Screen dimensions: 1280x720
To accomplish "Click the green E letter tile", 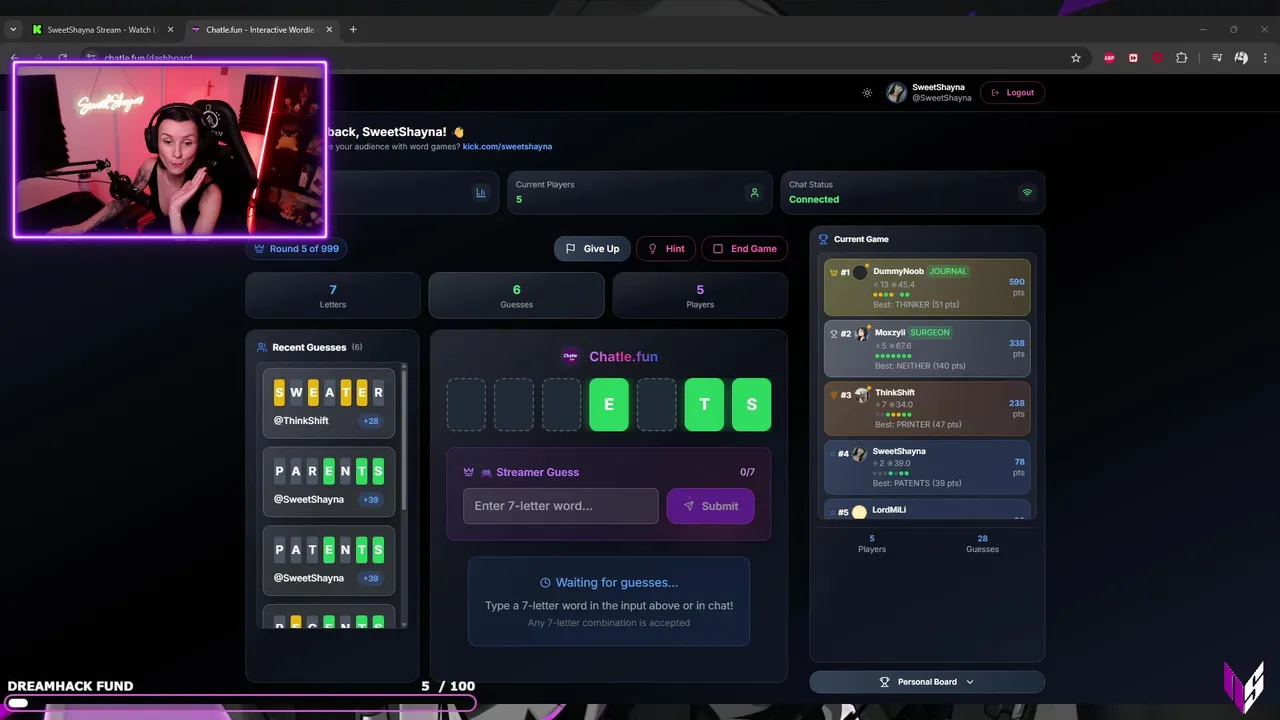I will tap(609, 404).
